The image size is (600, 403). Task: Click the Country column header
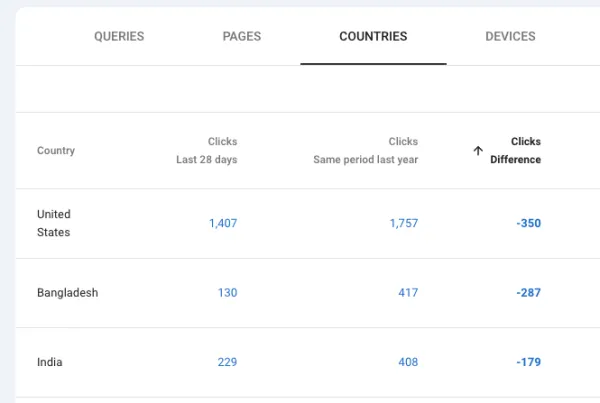(x=56, y=150)
